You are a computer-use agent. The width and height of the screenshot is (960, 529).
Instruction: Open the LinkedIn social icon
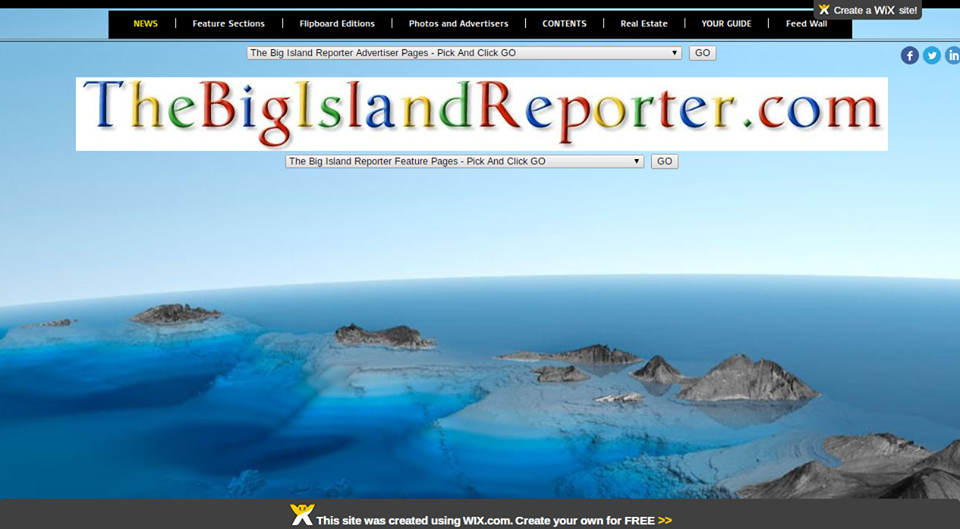tap(953, 56)
